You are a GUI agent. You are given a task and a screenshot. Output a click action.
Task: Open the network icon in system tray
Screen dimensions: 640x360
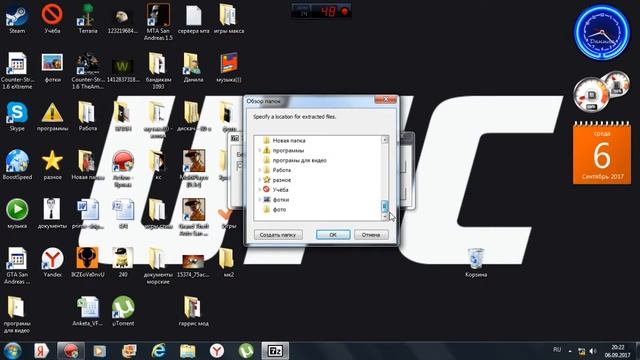(582, 351)
